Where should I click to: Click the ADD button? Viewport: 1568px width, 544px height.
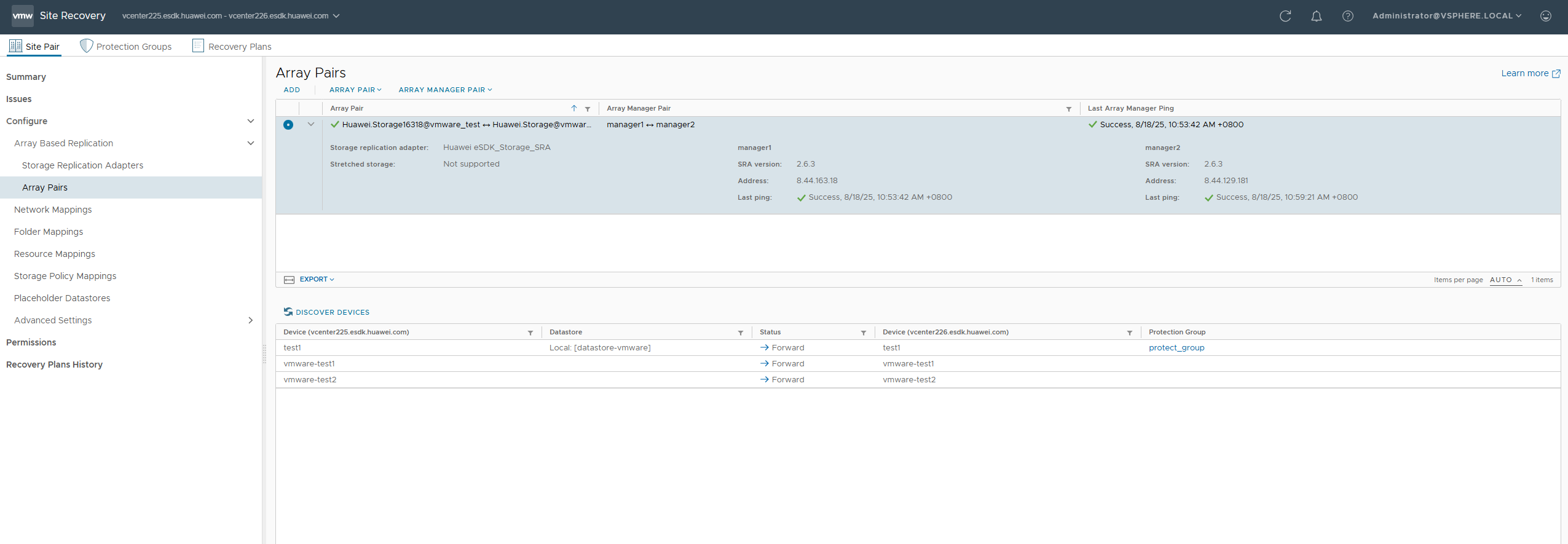[291, 90]
